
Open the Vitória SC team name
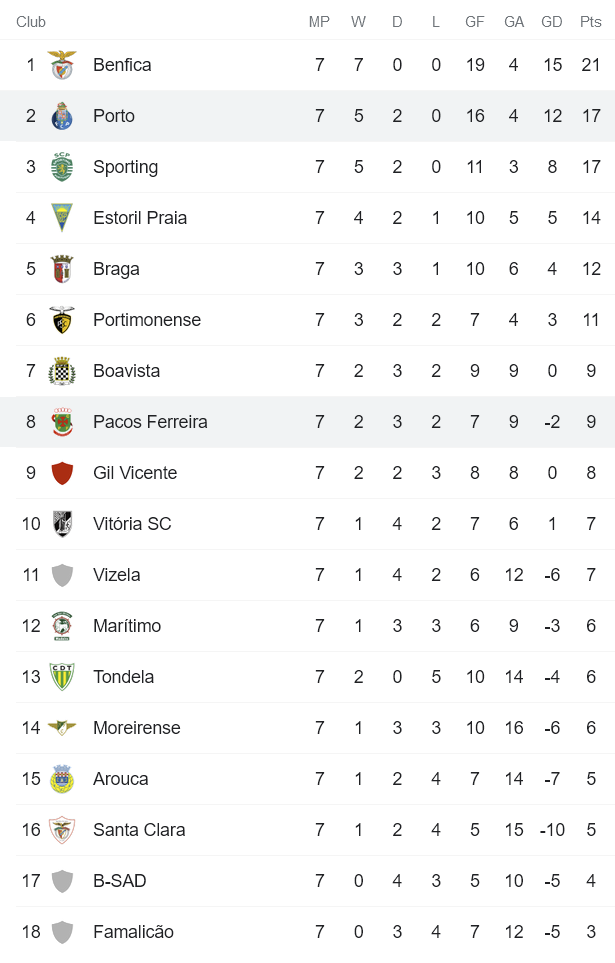coord(131,524)
